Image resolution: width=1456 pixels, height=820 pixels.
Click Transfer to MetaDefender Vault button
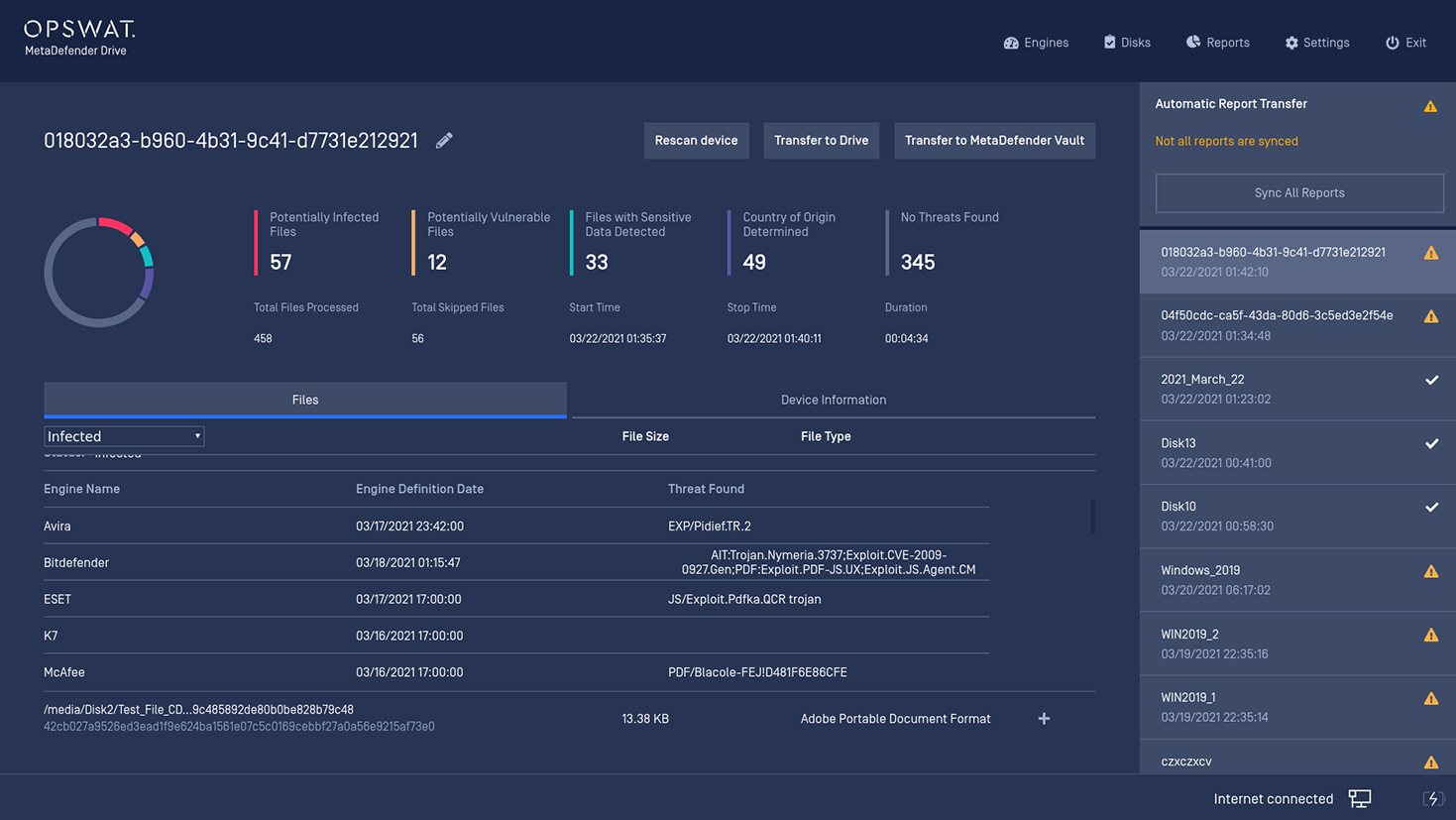click(994, 141)
